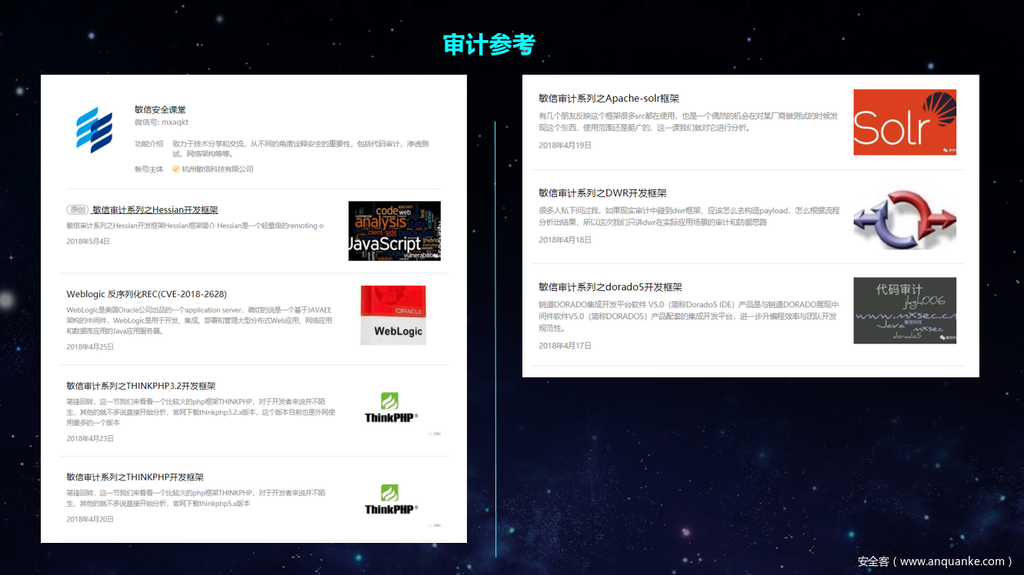This screenshot has height=575, width=1024.
Task: Open the Oracle WebLogic thumbnail image
Action: point(393,315)
